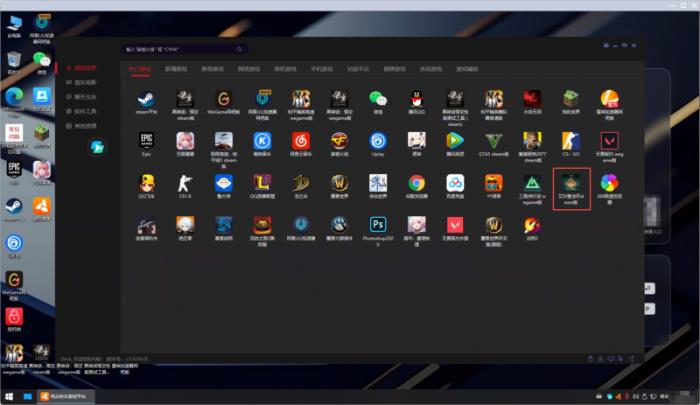Open the pink-haired anime girl icon beside Epic in the launcher
This screenshot has height=405, width=700.
185,141
